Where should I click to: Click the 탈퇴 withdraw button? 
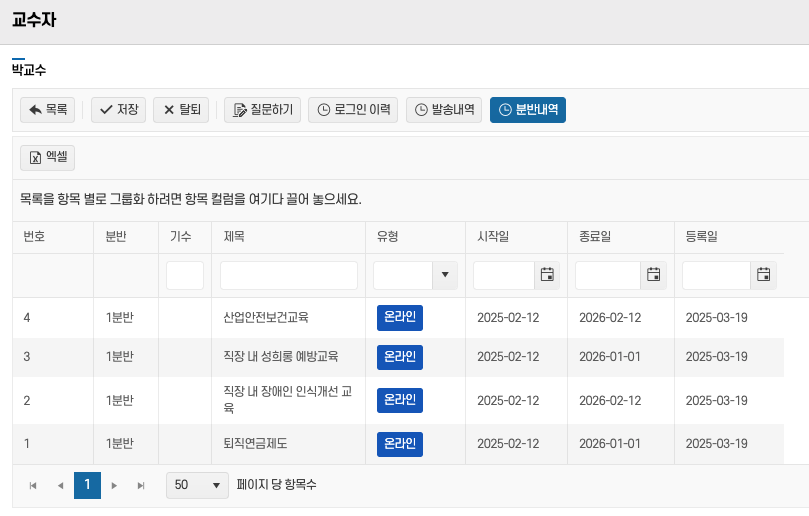tap(181, 110)
